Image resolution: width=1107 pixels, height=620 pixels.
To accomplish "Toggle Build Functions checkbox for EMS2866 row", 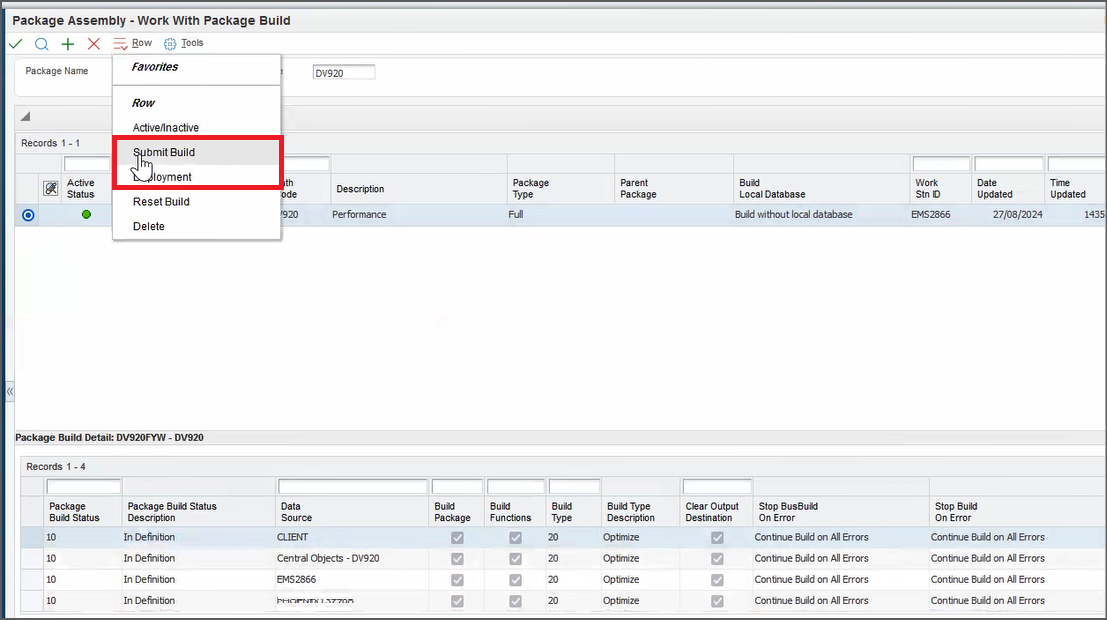I will (x=515, y=580).
